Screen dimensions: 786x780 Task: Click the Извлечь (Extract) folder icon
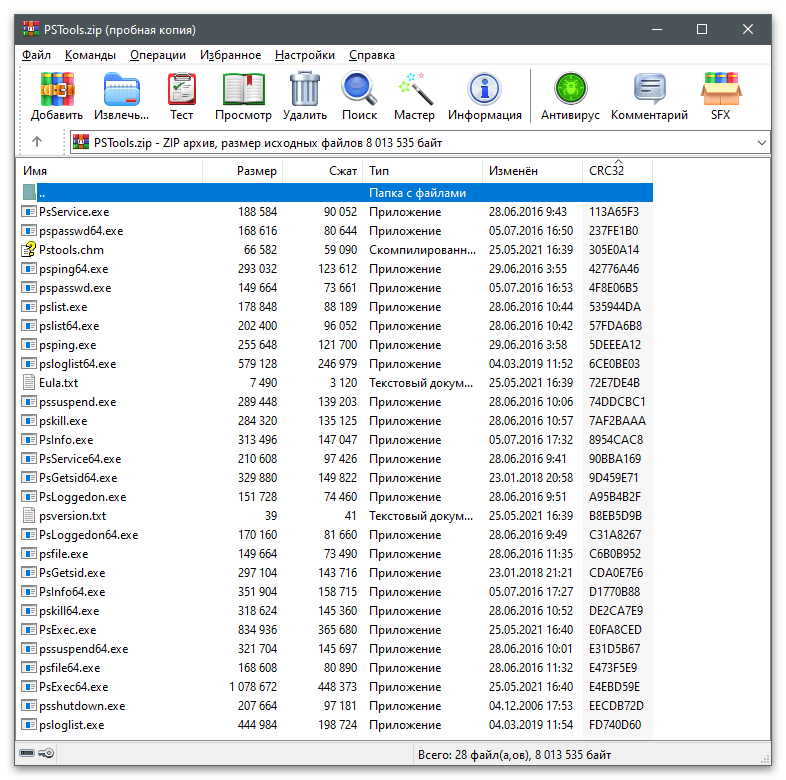pos(121,89)
